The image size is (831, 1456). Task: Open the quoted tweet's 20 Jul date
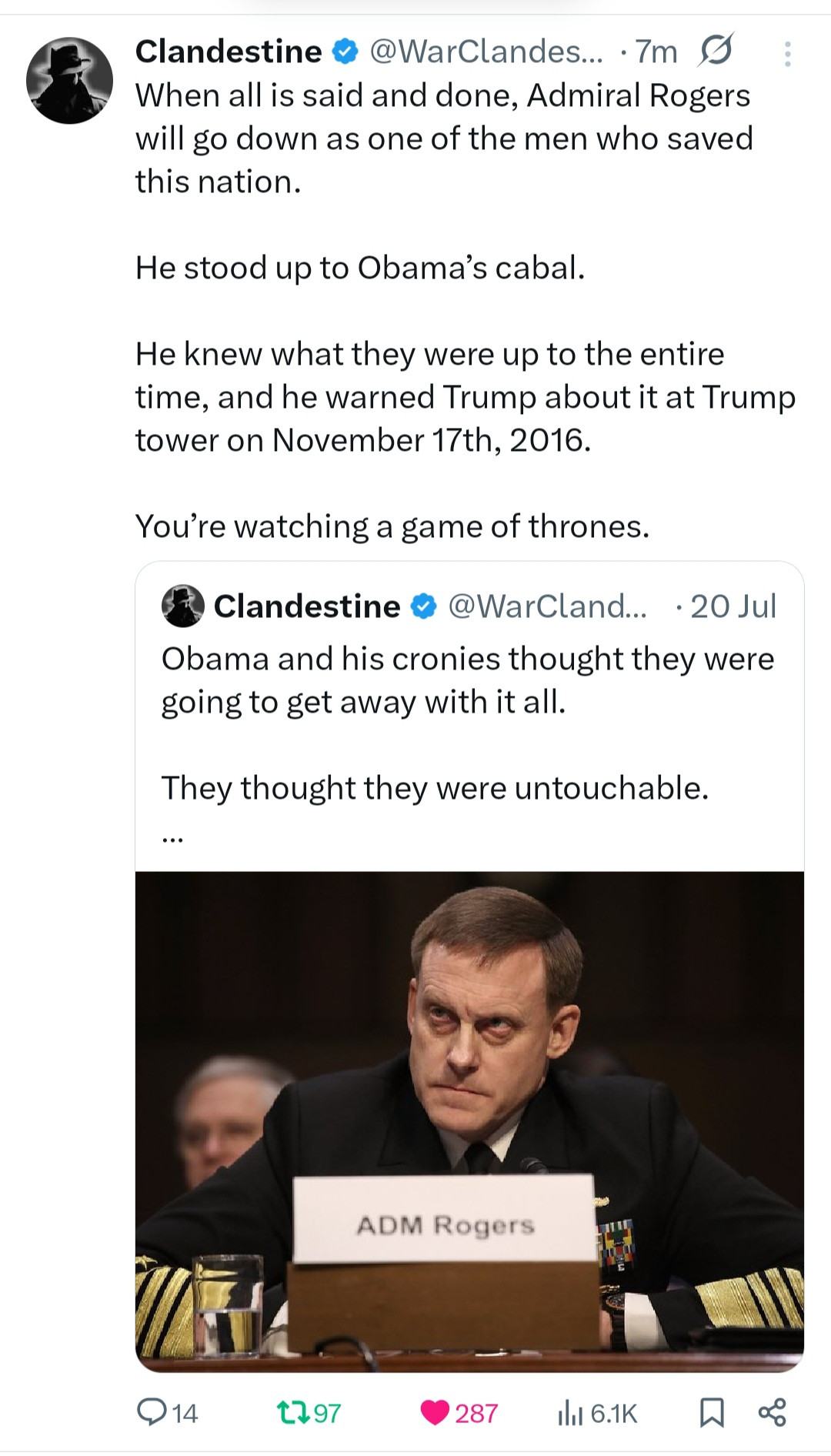[733, 606]
